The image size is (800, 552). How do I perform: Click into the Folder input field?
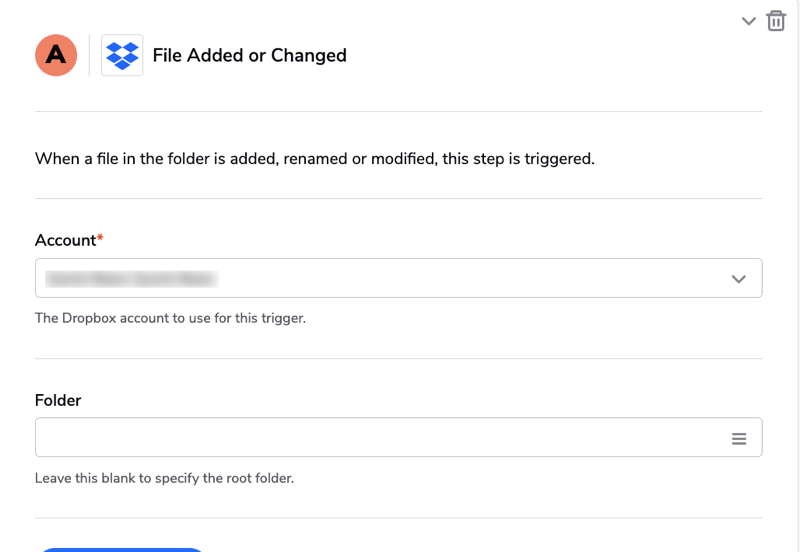(x=380, y=438)
